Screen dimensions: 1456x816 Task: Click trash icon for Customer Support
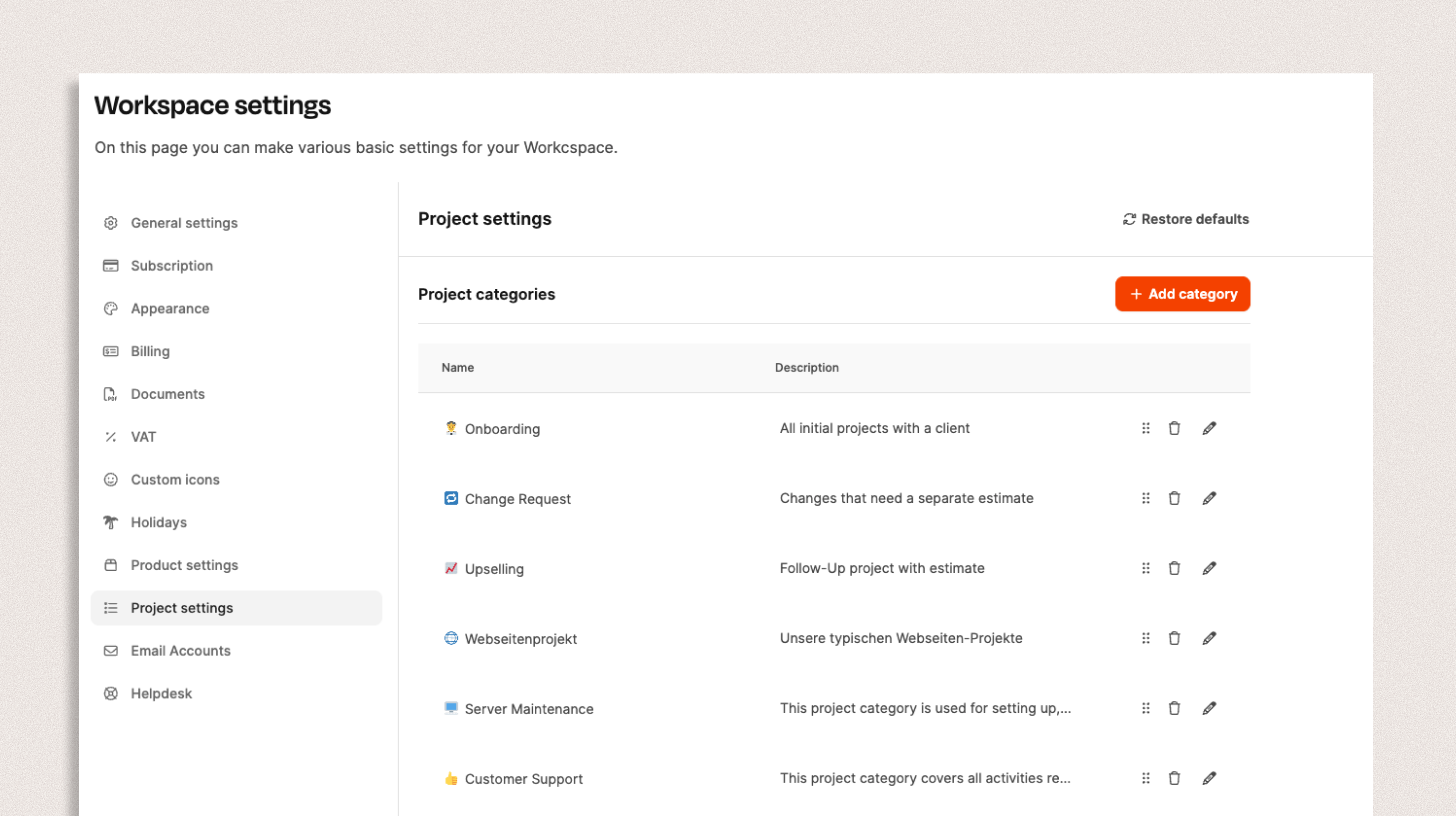pos(1174,778)
